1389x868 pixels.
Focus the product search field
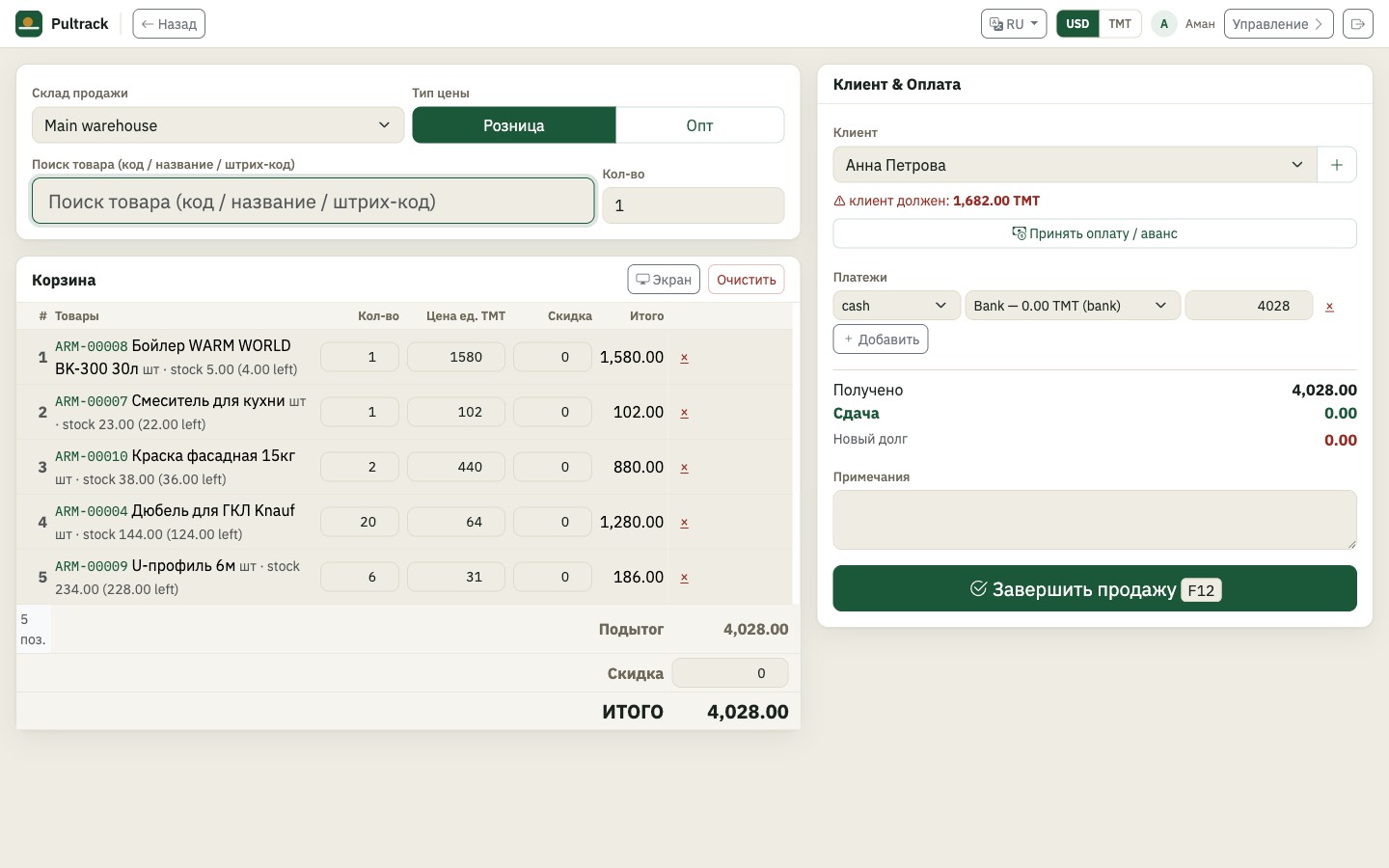click(313, 201)
